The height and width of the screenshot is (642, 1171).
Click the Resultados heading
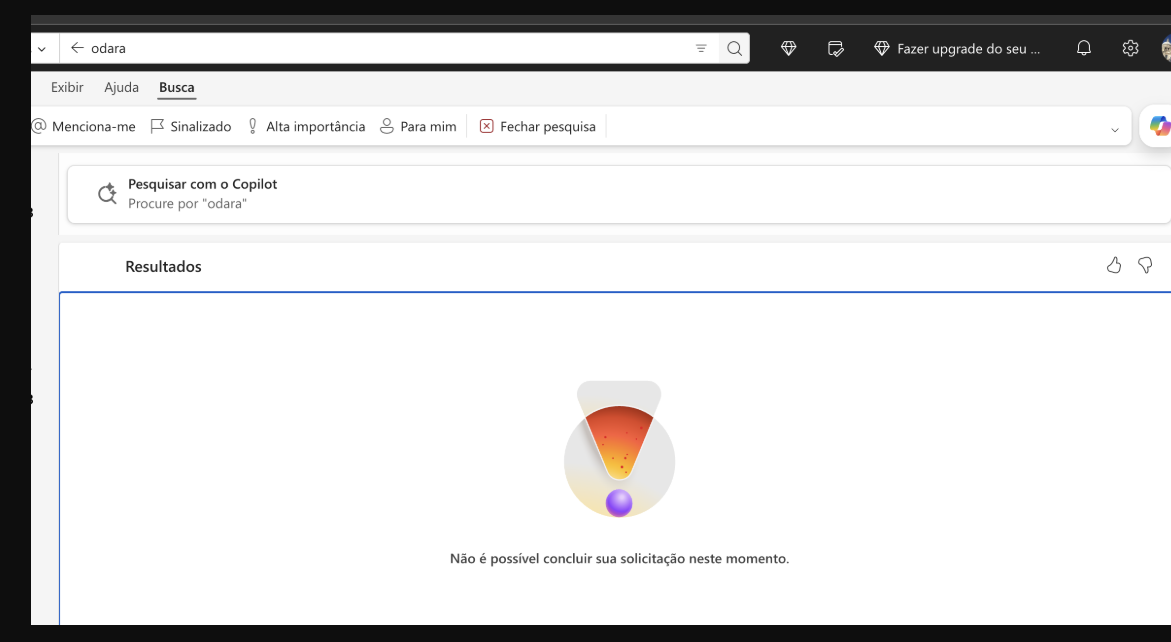click(x=164, y=267)
